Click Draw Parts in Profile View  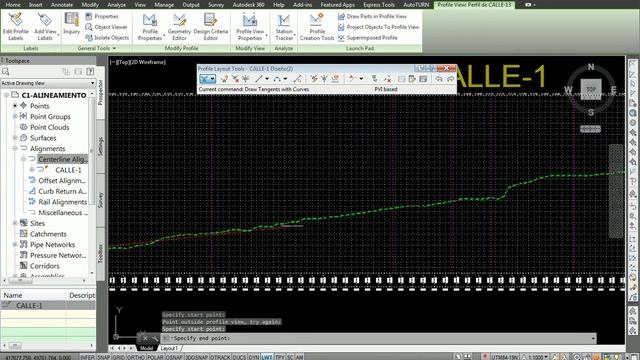coord(372,16)
